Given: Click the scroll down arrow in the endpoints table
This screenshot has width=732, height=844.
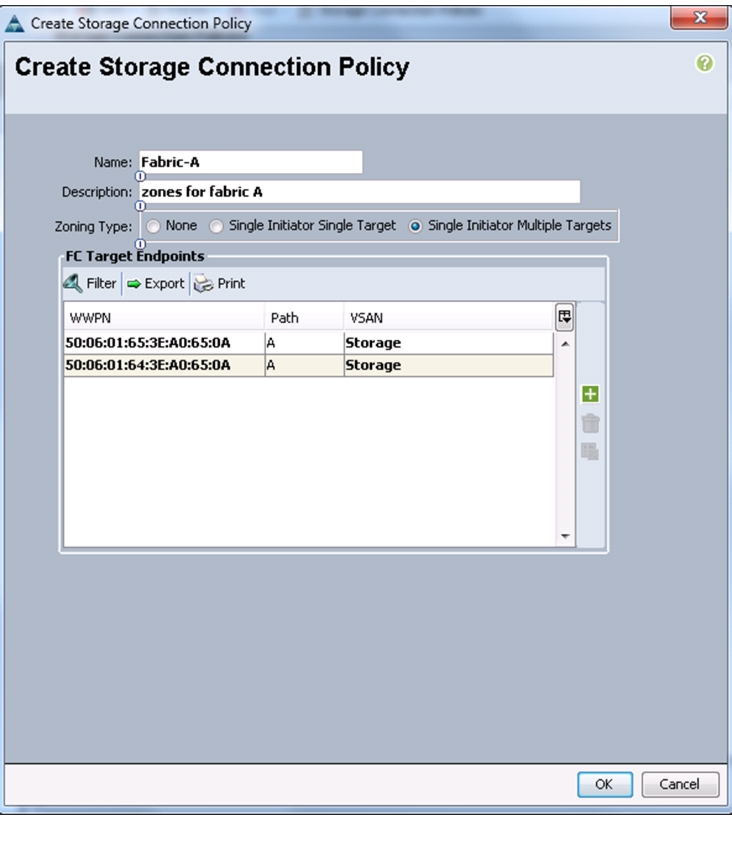Looking at the screenshot, I should [x=565, y=536].
